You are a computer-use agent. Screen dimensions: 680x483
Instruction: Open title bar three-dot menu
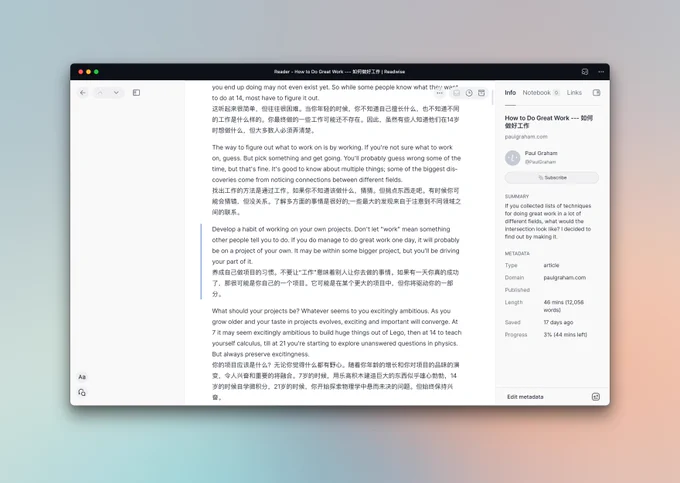tap(601, 72)
